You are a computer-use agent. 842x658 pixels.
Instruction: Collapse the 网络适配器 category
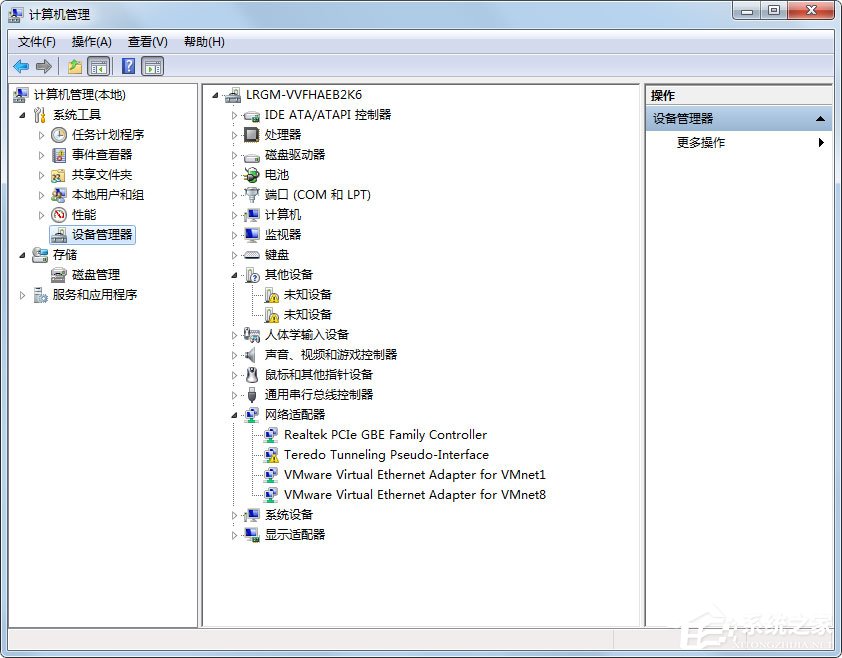[x=234, y=414]
